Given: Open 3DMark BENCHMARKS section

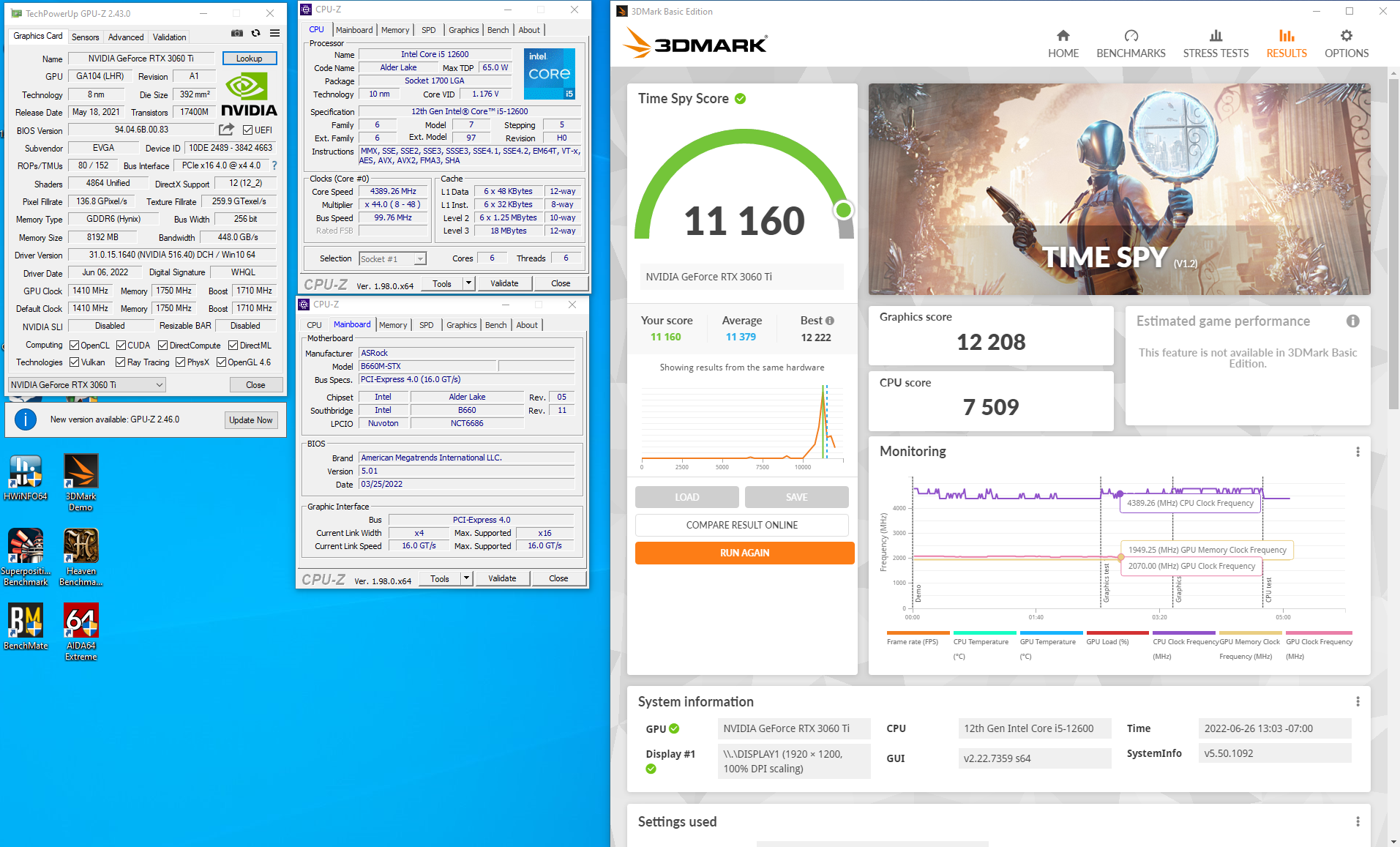Looking at the screenshot, I should (x=1131, y=44).
